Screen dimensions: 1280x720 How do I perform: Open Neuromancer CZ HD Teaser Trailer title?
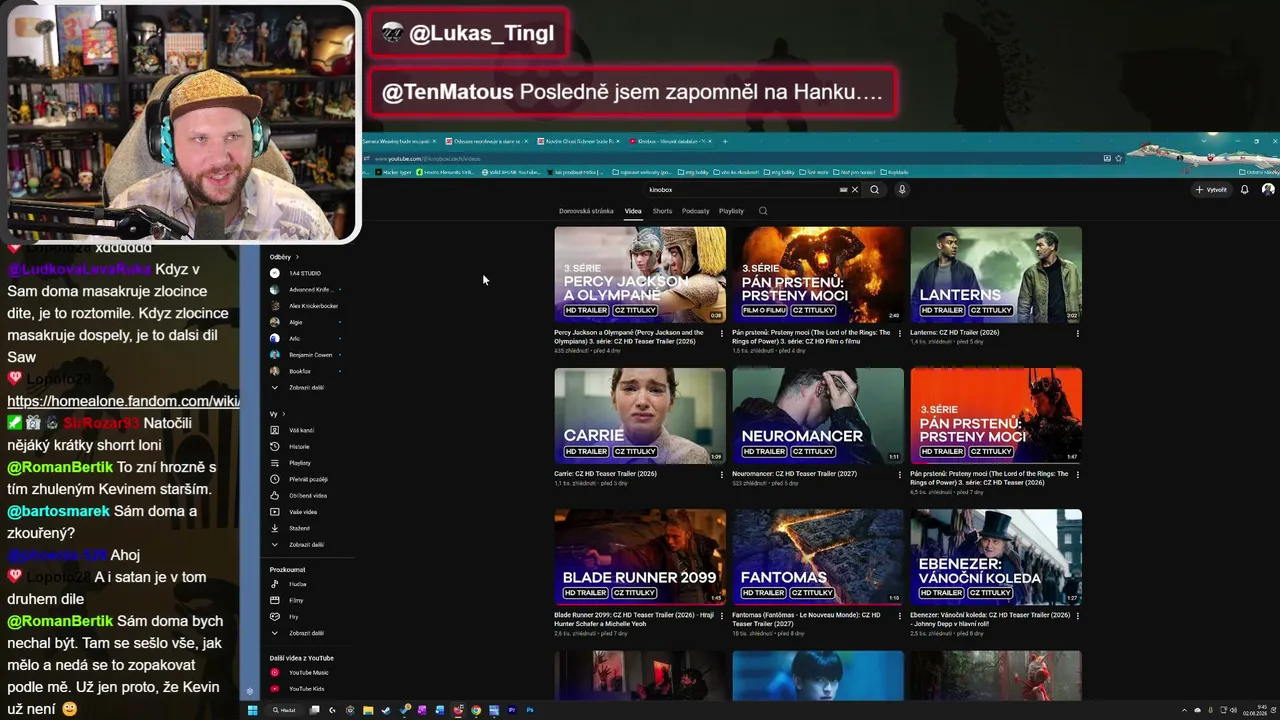click(794, 474)
